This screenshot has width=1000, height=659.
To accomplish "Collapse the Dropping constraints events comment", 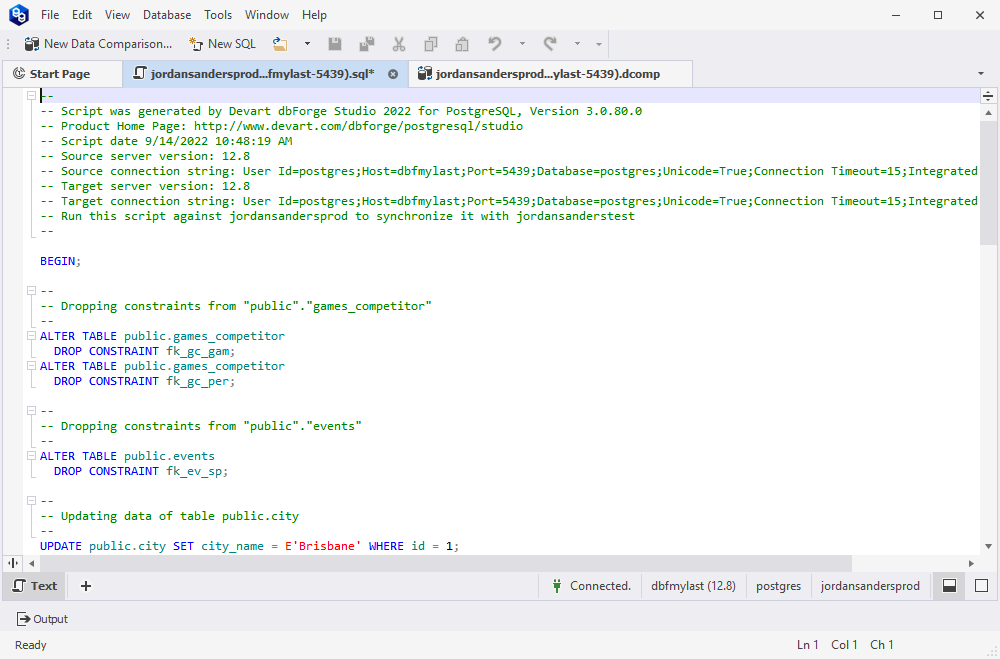I will click(x=31, y=411).
